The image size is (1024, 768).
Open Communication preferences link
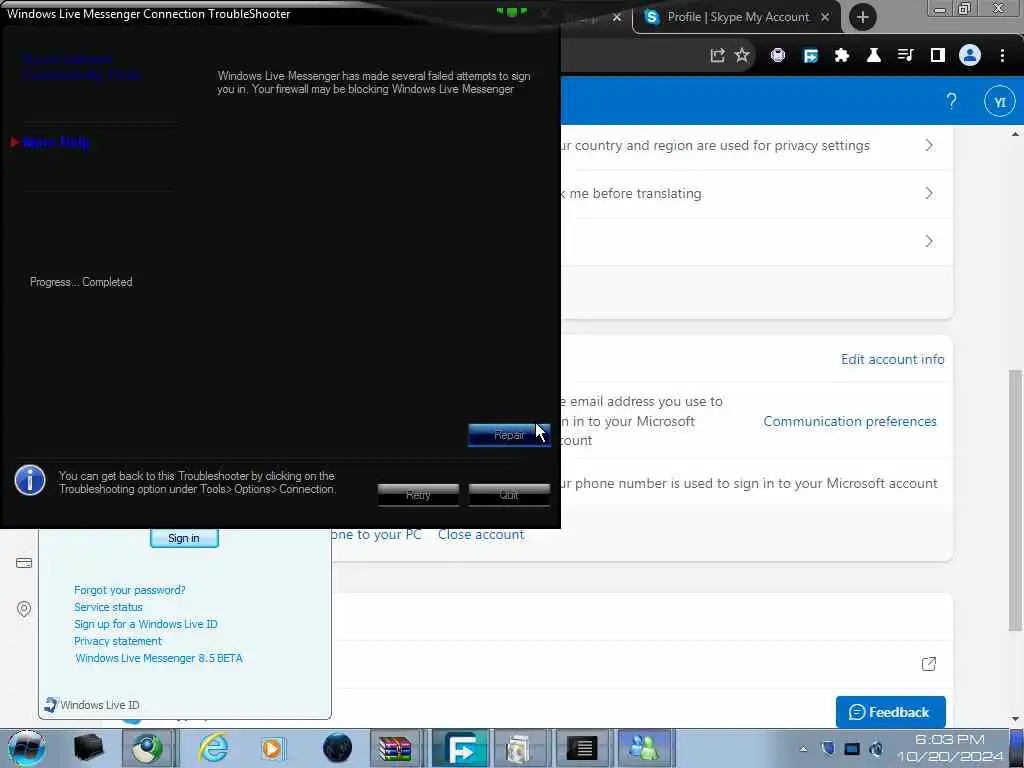[850, 421]
